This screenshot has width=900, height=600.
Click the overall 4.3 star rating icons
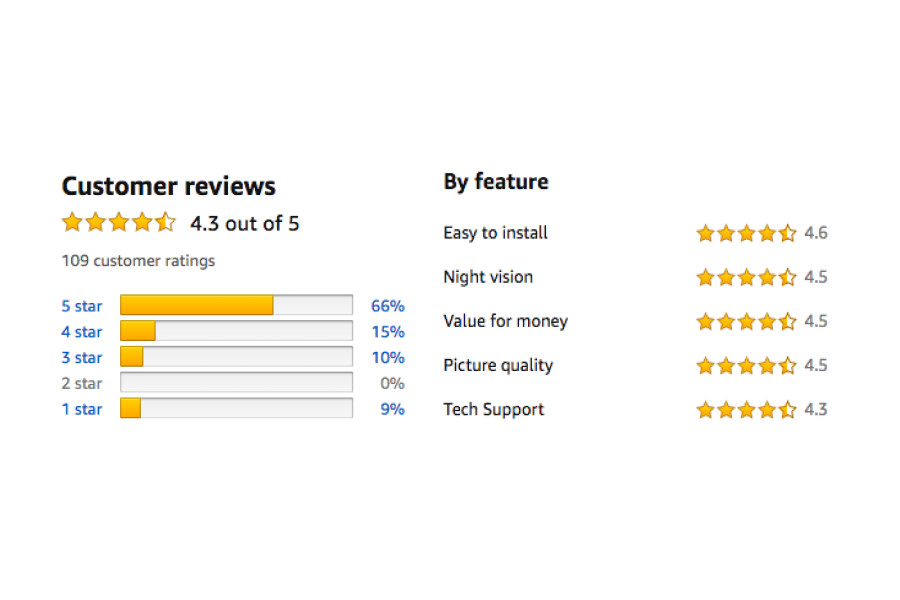point(118,223)
